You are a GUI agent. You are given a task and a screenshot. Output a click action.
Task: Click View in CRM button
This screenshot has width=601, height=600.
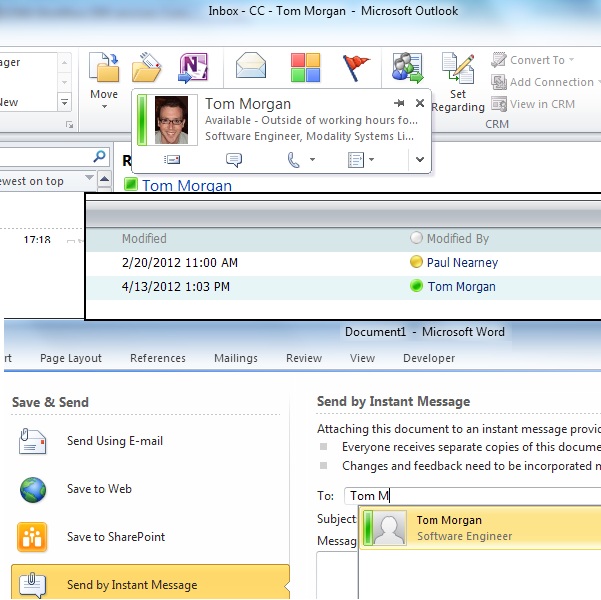tap(533, 104)
